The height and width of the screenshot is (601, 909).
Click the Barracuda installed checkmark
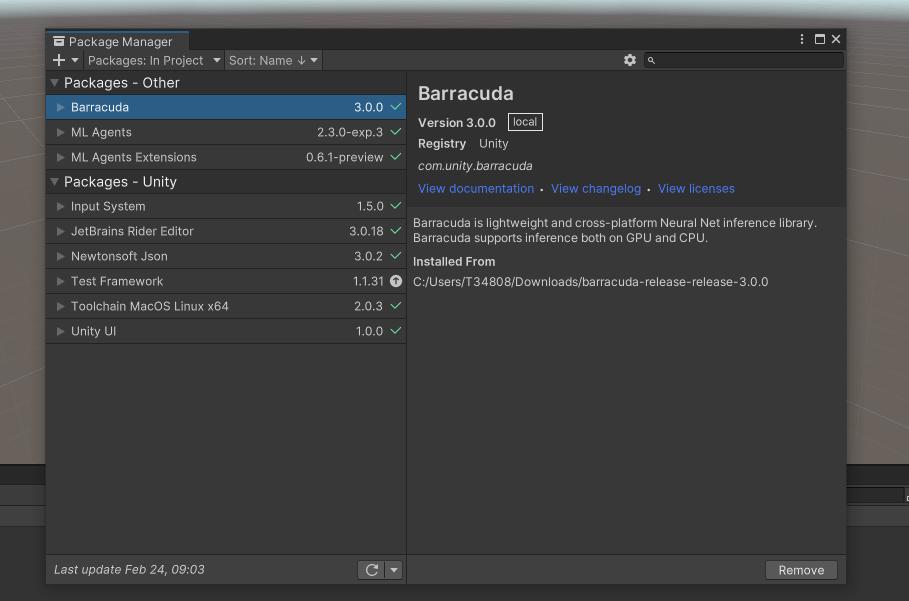(396, 107)
